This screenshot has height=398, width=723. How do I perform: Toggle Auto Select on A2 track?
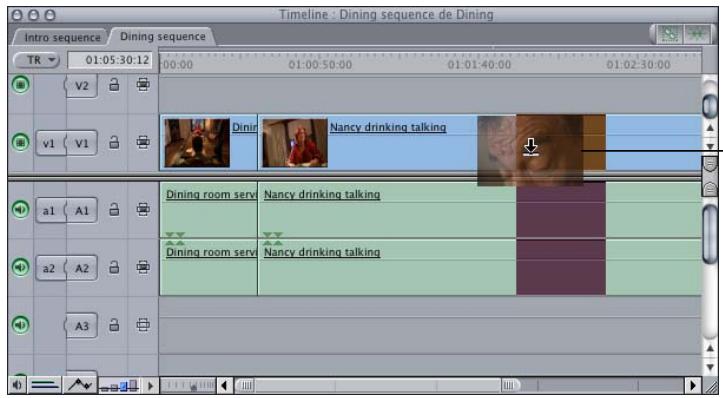point(143,267)
